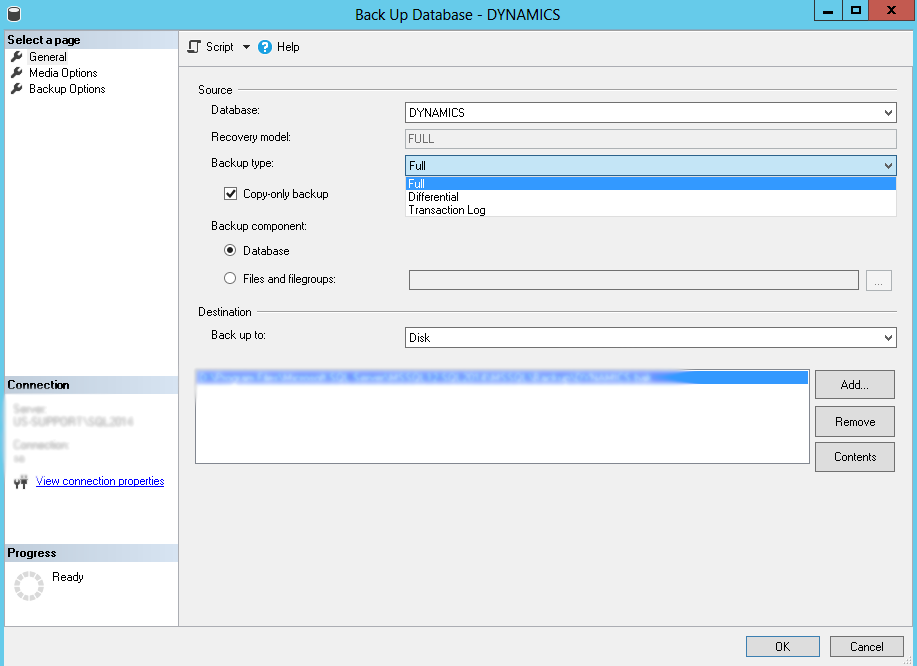Click the Backup component label

pyautogui.click(x=258, y=226)
